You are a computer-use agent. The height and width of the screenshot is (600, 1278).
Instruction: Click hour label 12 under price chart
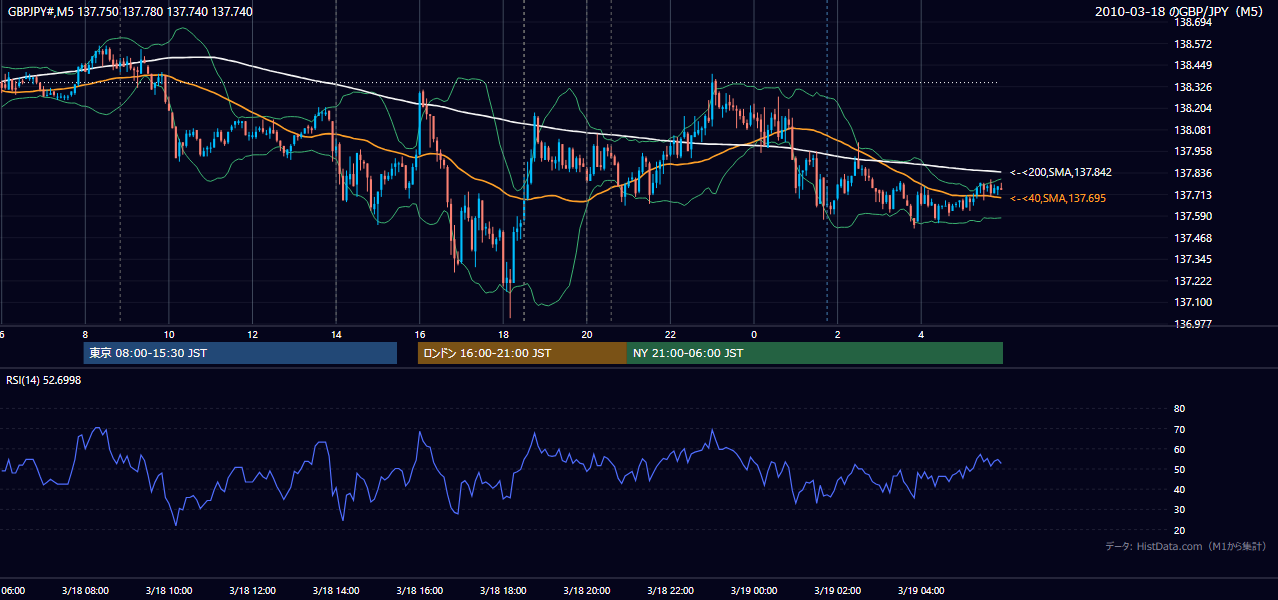pyautogui.click(x=253, y=334)
